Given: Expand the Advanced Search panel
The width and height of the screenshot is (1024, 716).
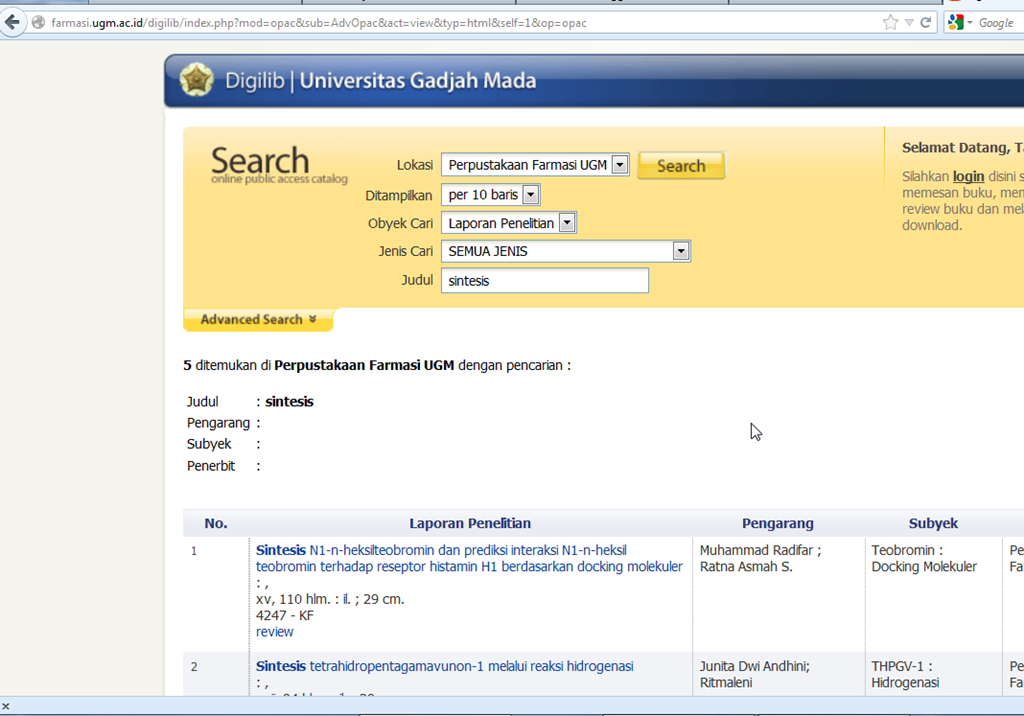Looking at the screenshot, I should click(259, 319).
